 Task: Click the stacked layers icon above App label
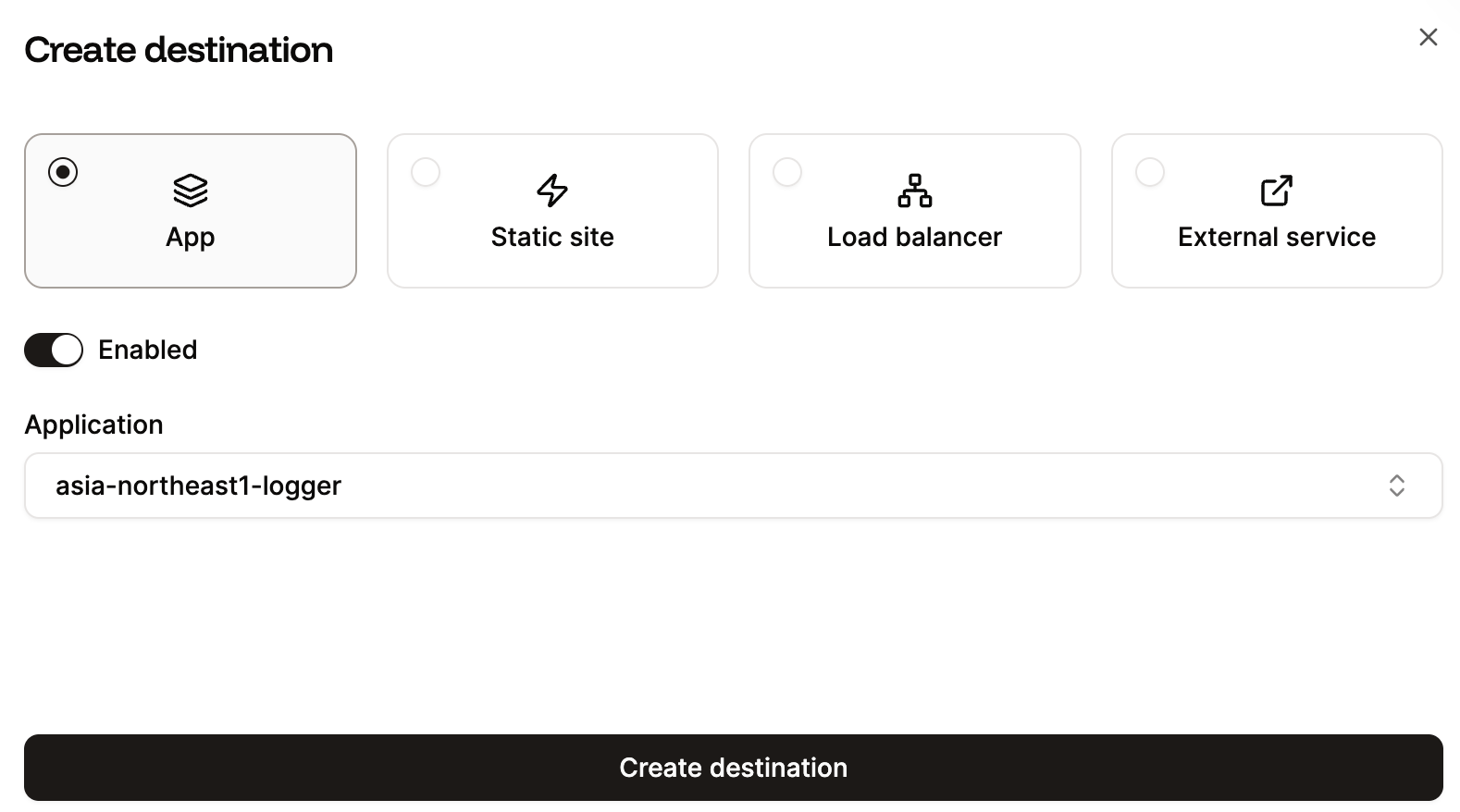coord(190,191)
